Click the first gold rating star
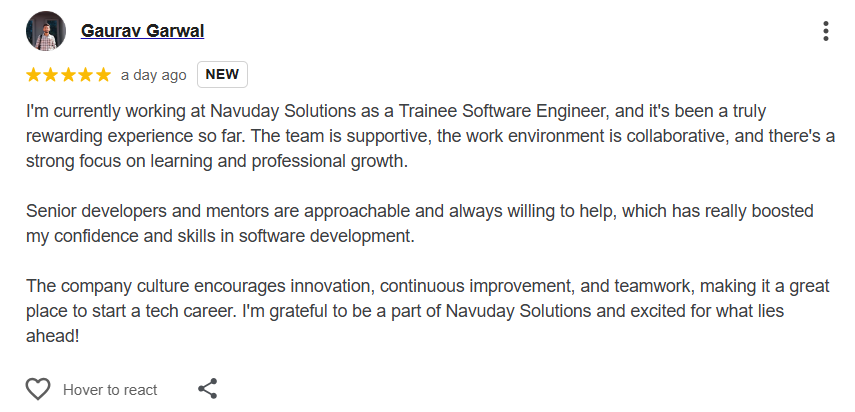Viewport: 855px width, 412px height. pyautogui.click(x=34, y=75)
